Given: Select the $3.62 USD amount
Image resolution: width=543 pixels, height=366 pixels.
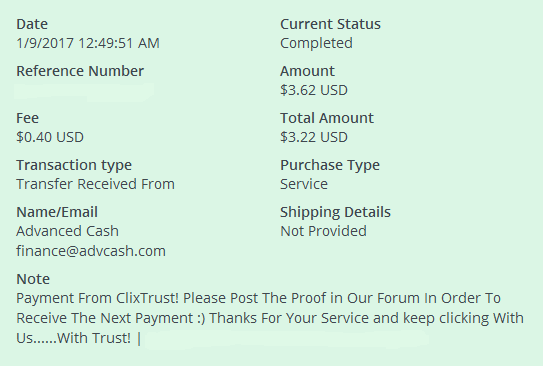Looking at the screenshot, I should pyautogui.click(x=314, y=90).
